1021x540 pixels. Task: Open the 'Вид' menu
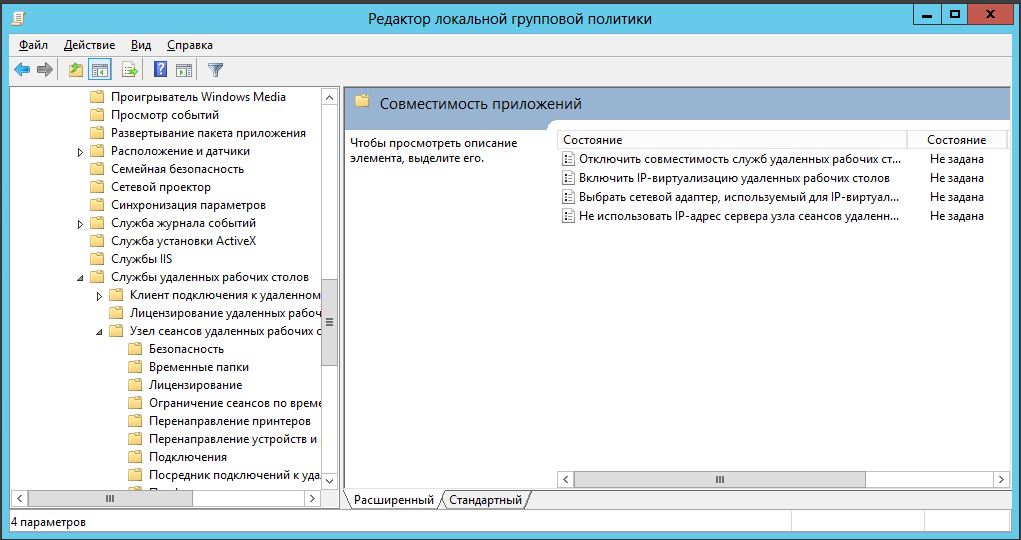click(x=141, y=45)
